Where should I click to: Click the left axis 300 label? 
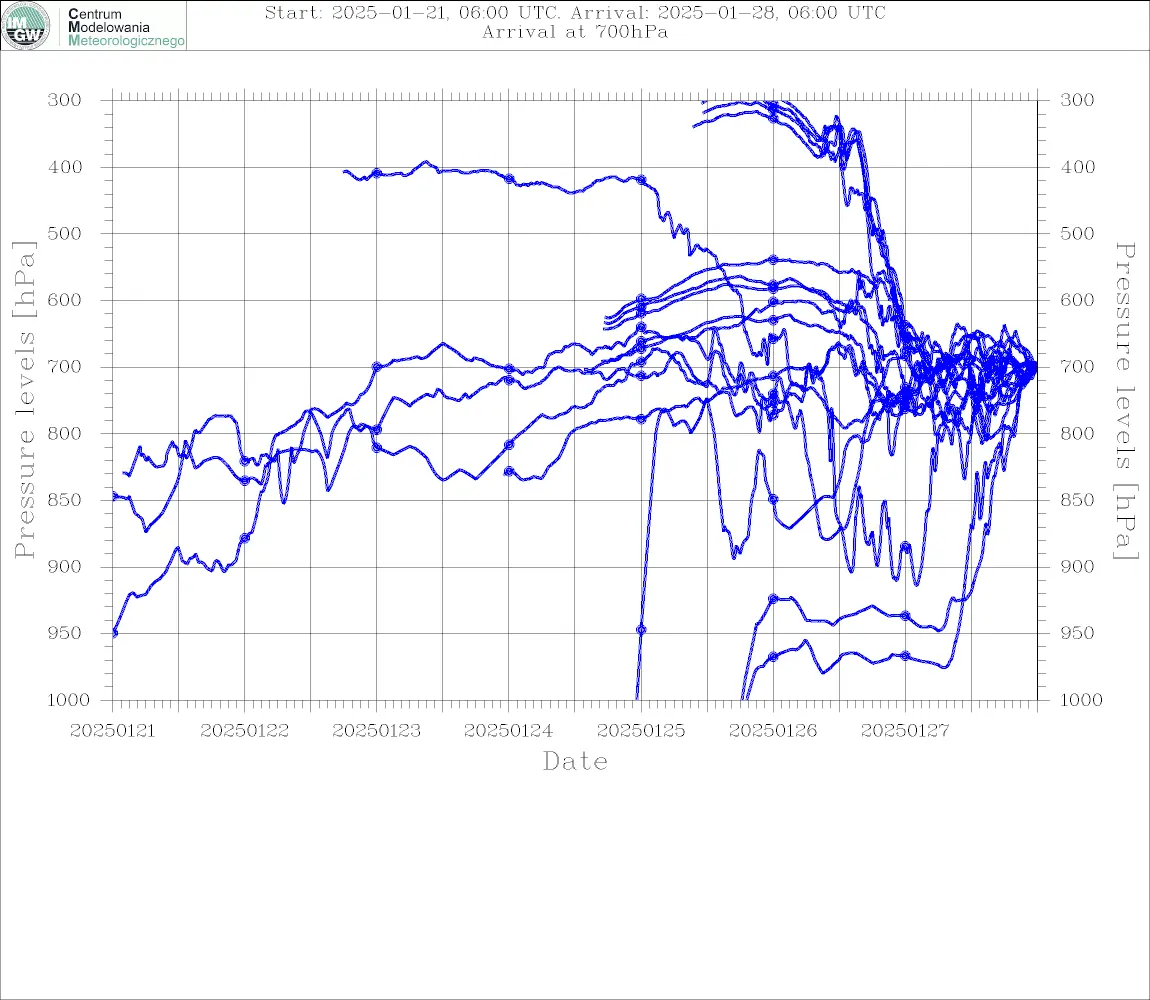pyautogui.click(x=65, y=100)
